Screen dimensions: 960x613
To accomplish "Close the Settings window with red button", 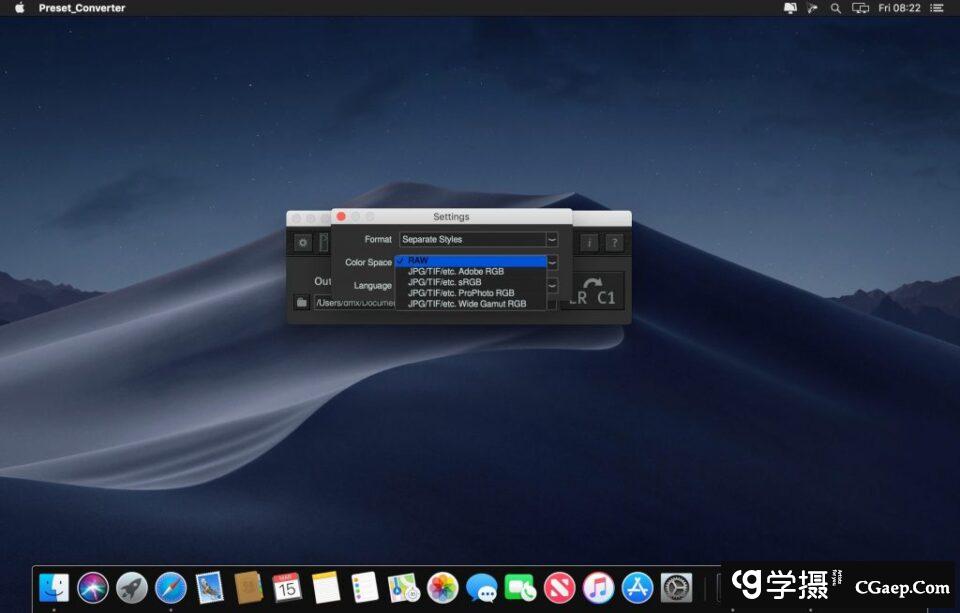I will [x=341, y=216].
